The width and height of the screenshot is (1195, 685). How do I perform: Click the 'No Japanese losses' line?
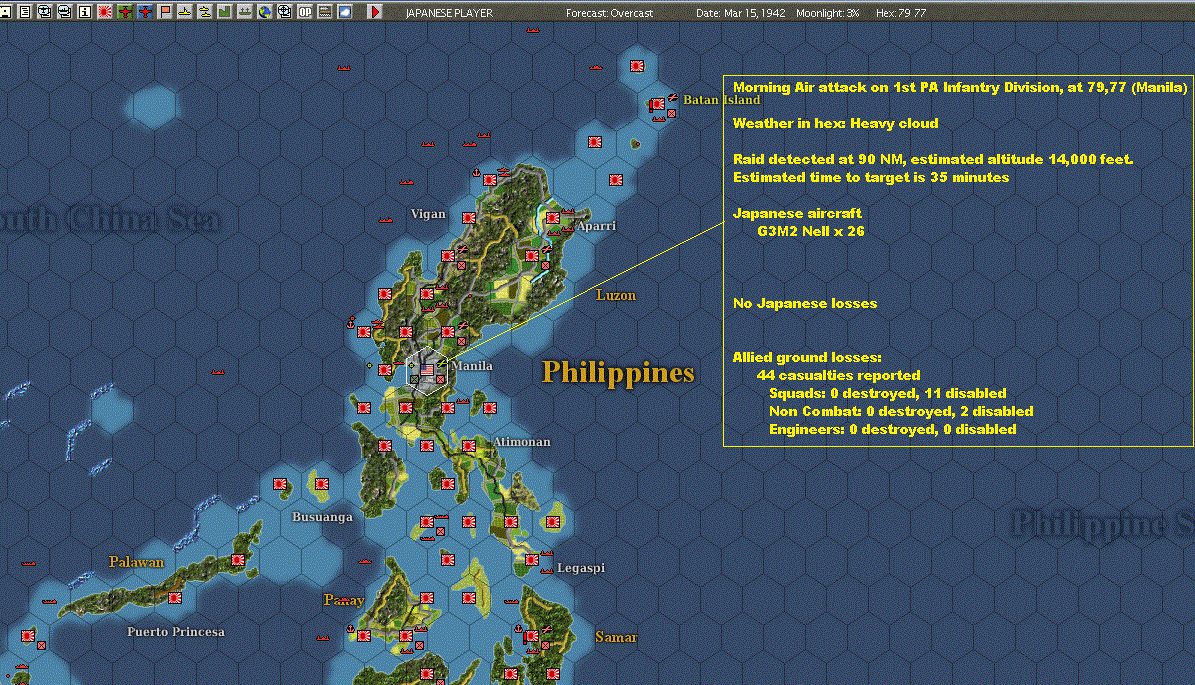click(x=805, y=303)
